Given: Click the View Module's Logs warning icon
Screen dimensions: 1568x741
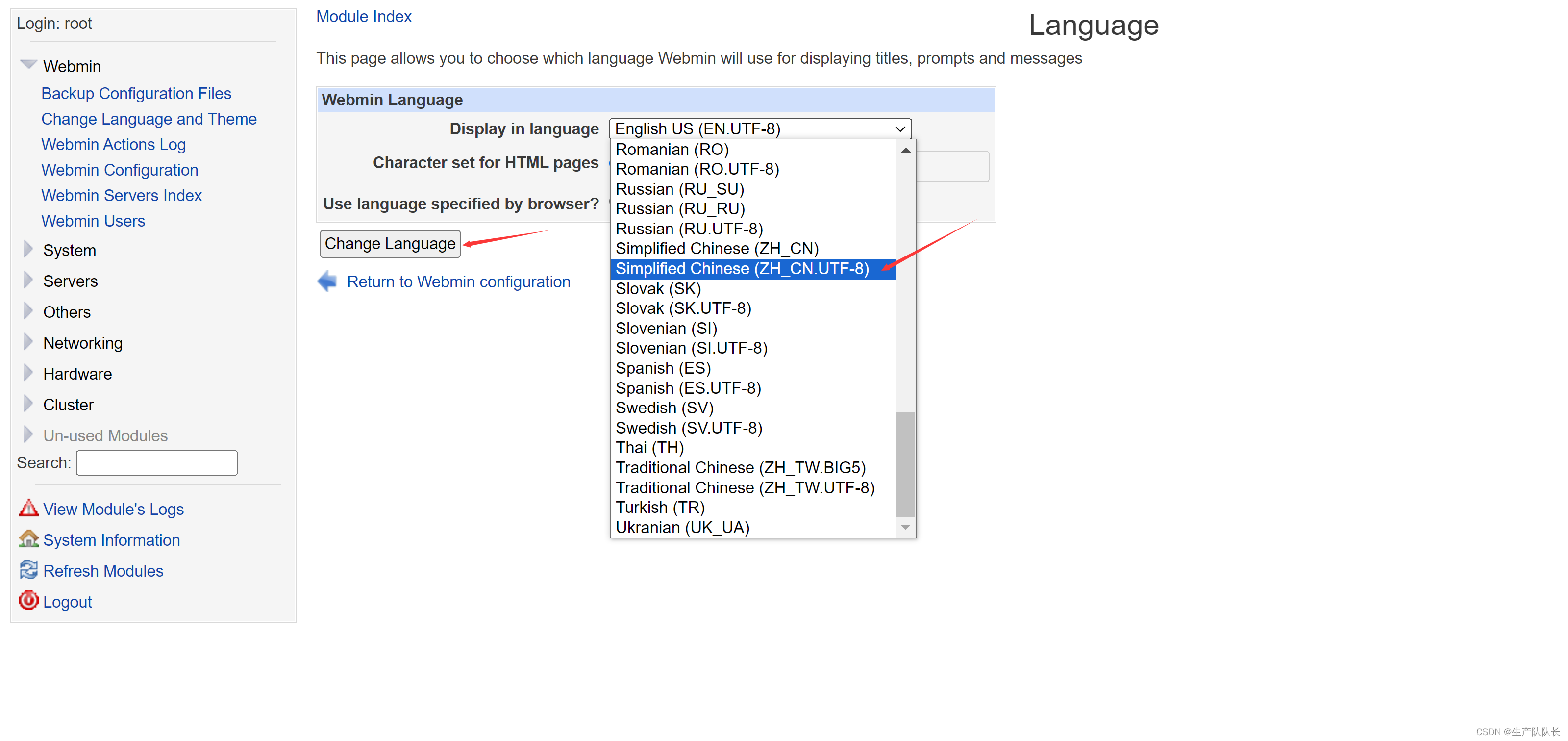Looking at the screenshot, I should point(28,509).
